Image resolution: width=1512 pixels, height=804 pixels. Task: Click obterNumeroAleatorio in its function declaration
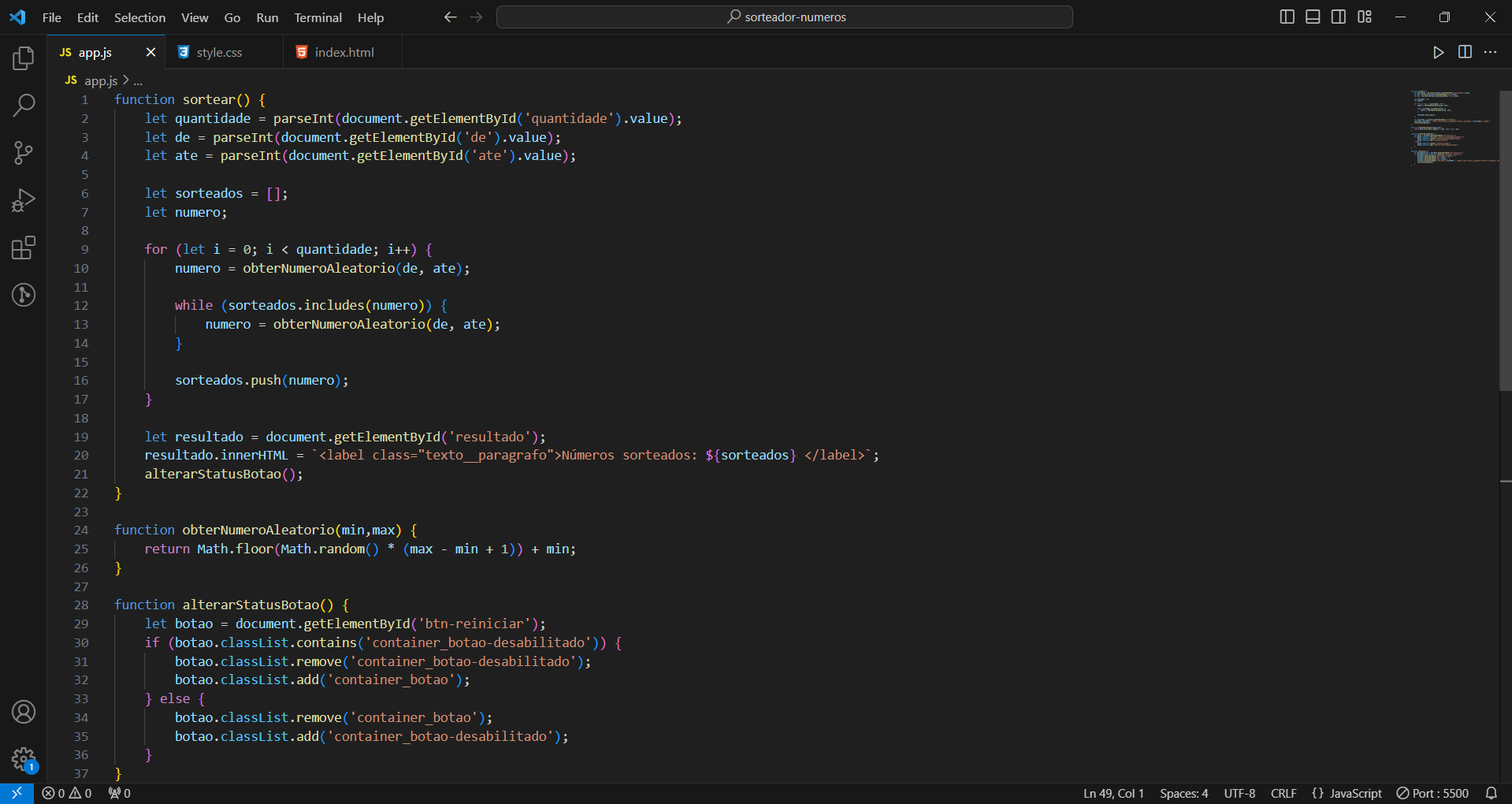pos(258,530)
